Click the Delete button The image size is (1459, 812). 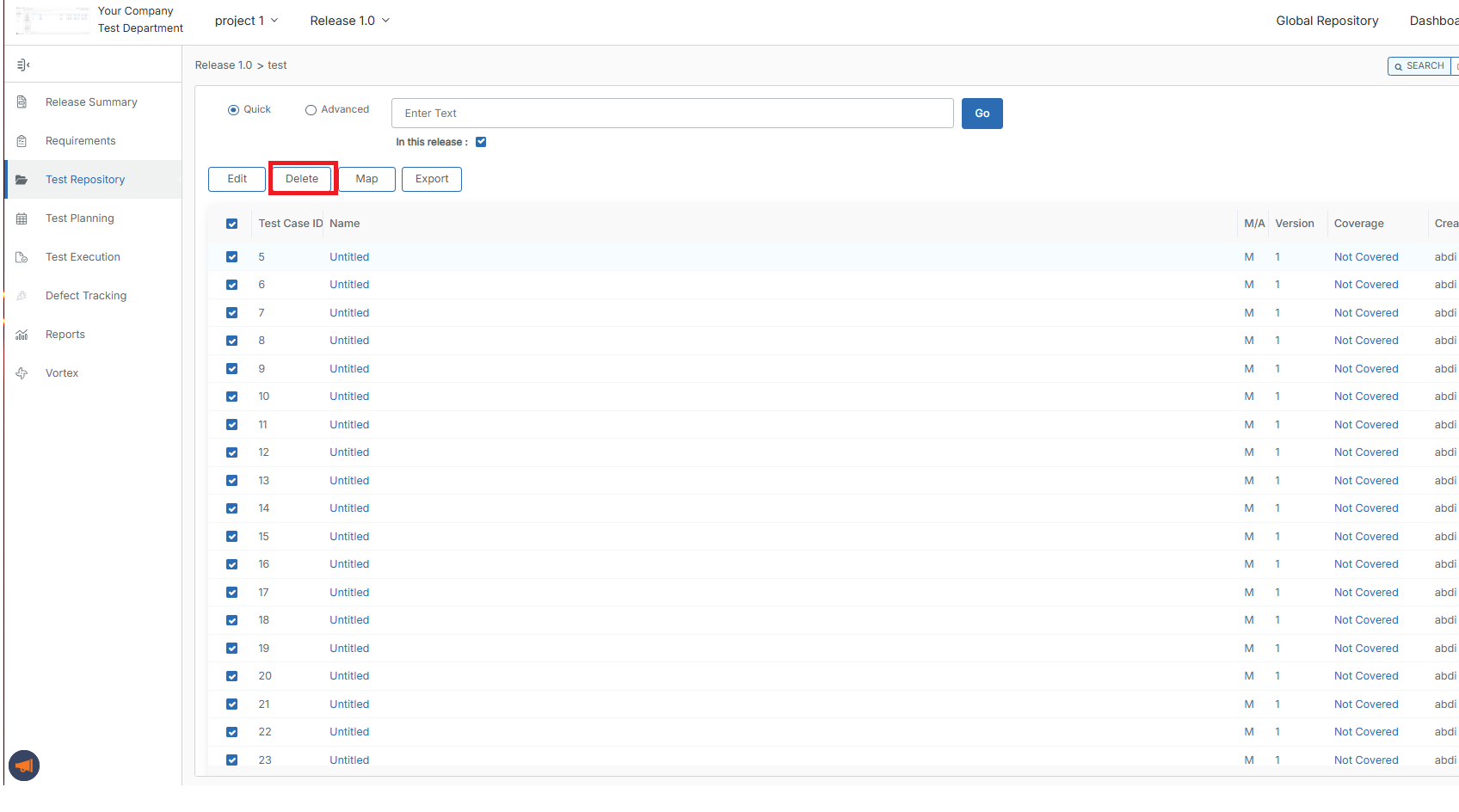click(302, 179)
